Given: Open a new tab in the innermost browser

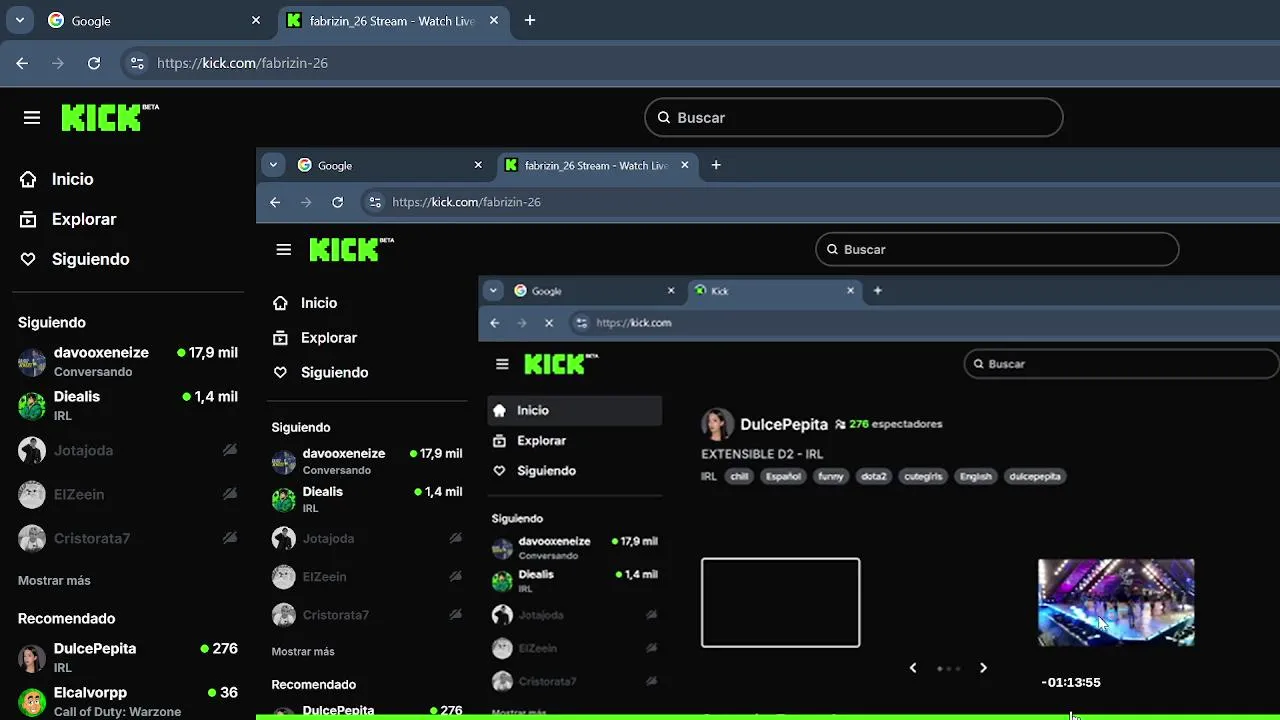Looking at the screenshot, I should coord(878,291).
